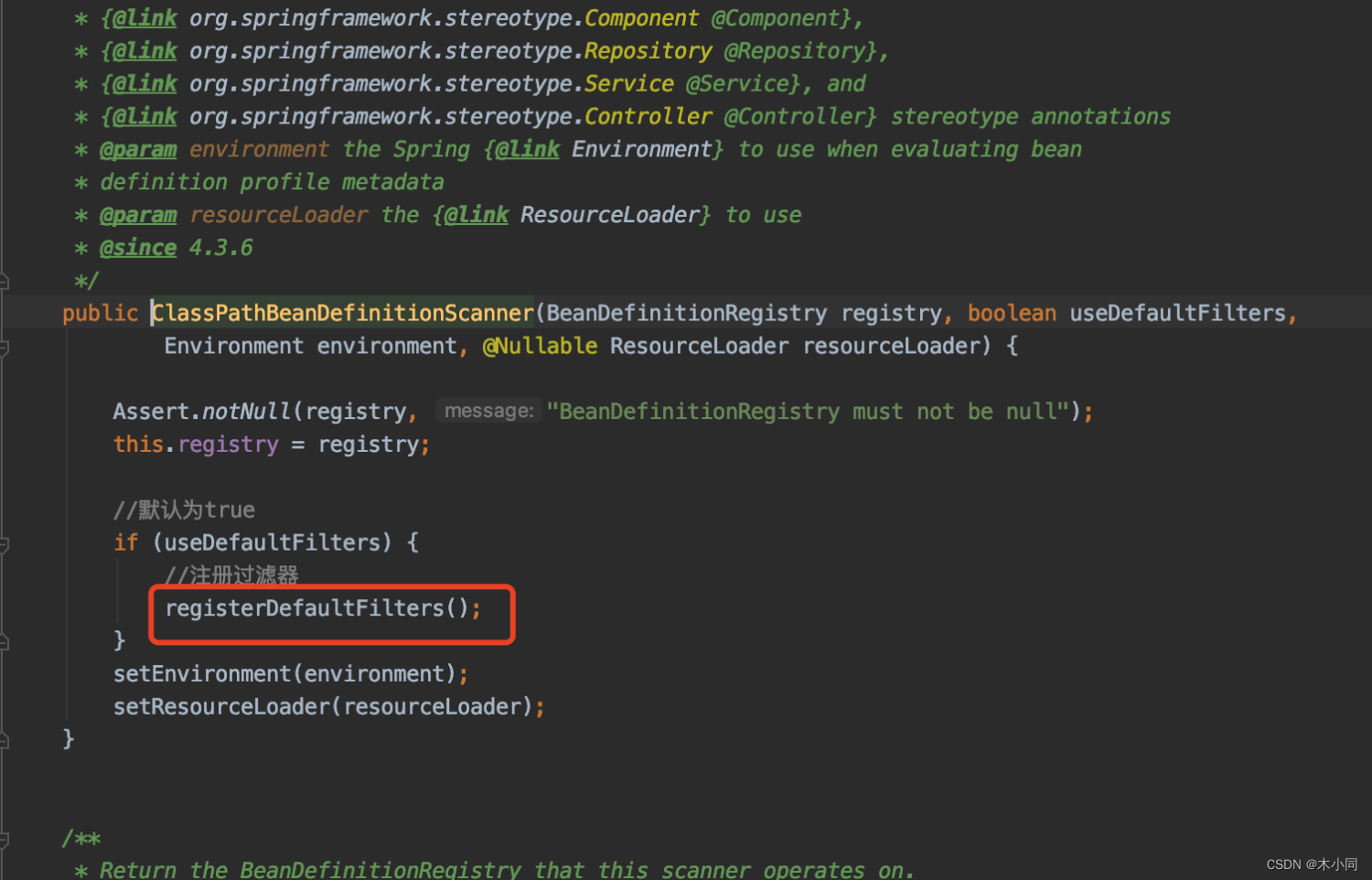Click 'Environment' type on the second signature line

234,346
